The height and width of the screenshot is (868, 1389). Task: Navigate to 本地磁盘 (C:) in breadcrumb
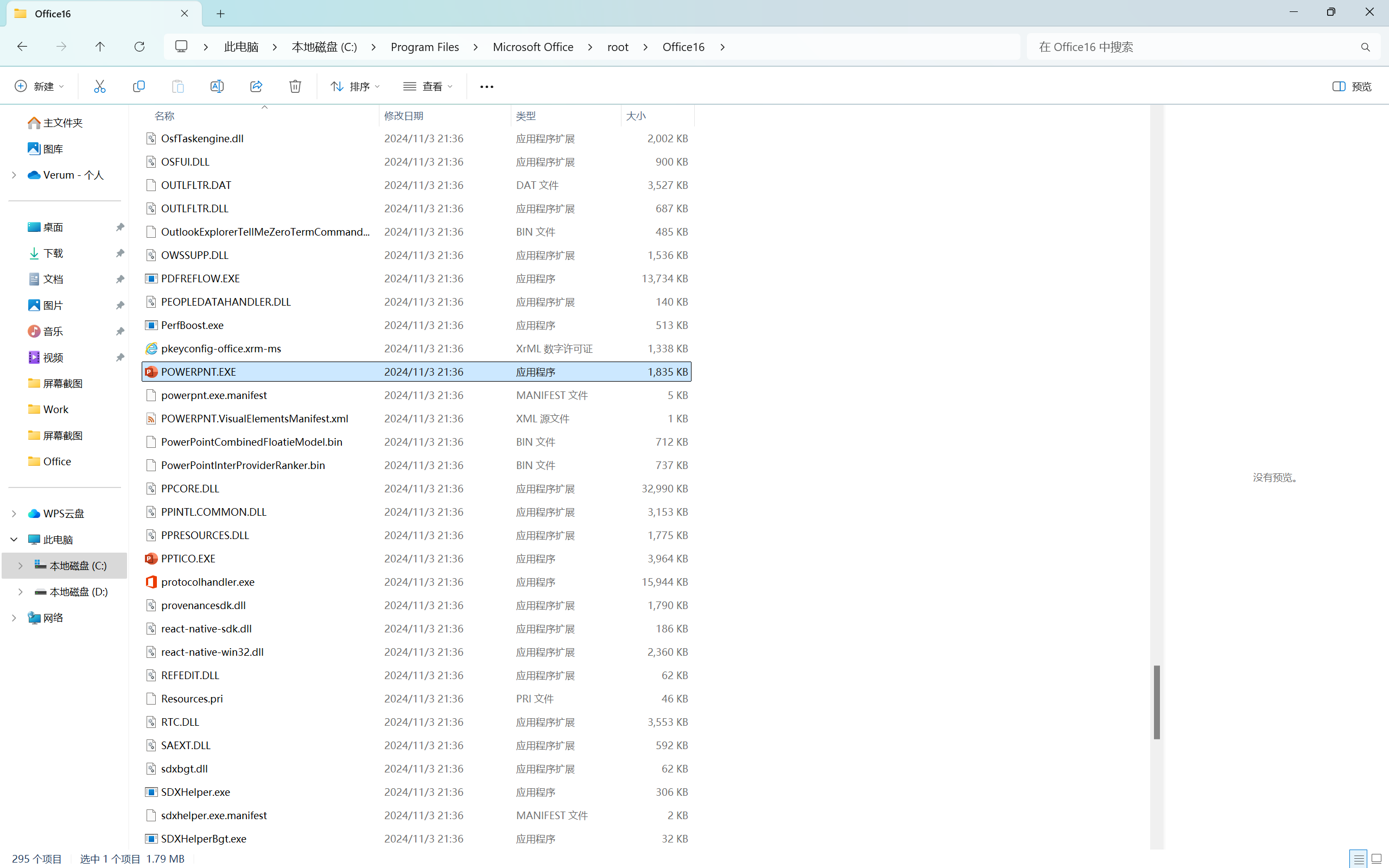pyautogui.click(x=324, y=47)
